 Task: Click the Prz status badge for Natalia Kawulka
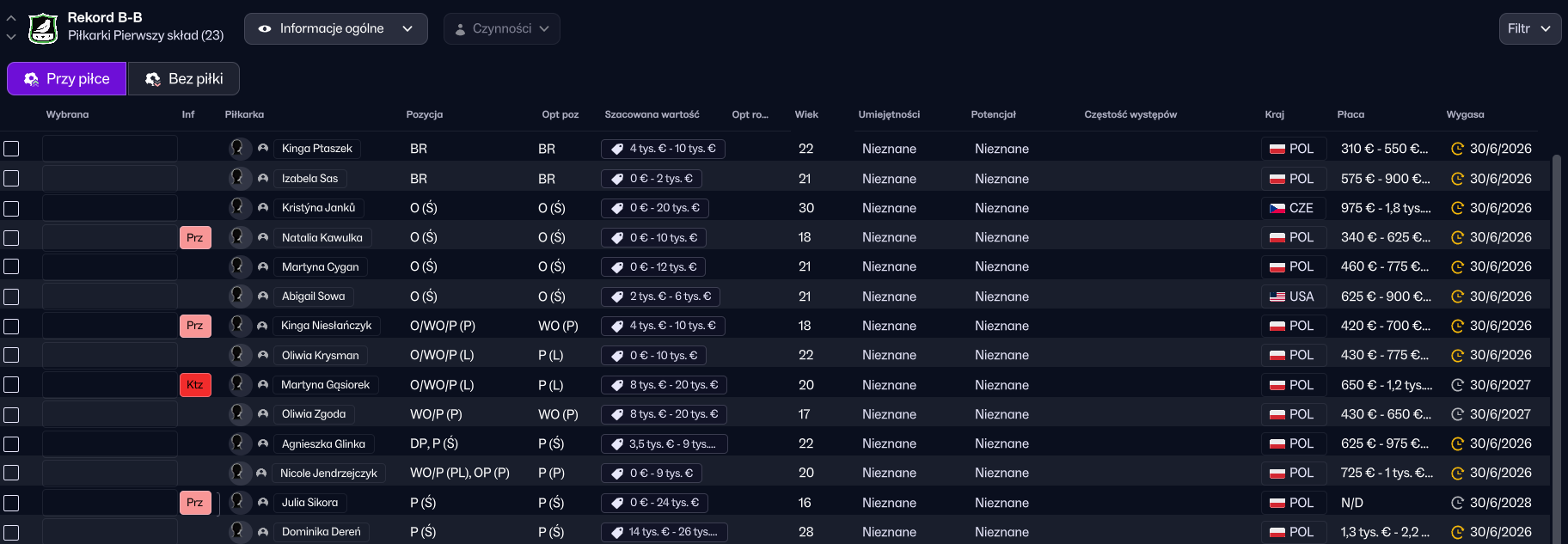coord(195,238)
